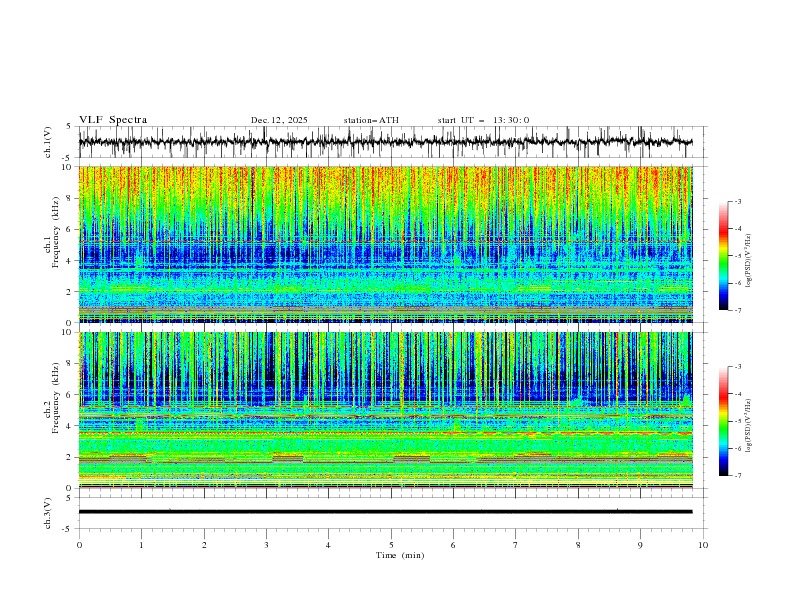
Task: Click the "start UT = 13:30:0" text
Action: [x=483, y=120]
